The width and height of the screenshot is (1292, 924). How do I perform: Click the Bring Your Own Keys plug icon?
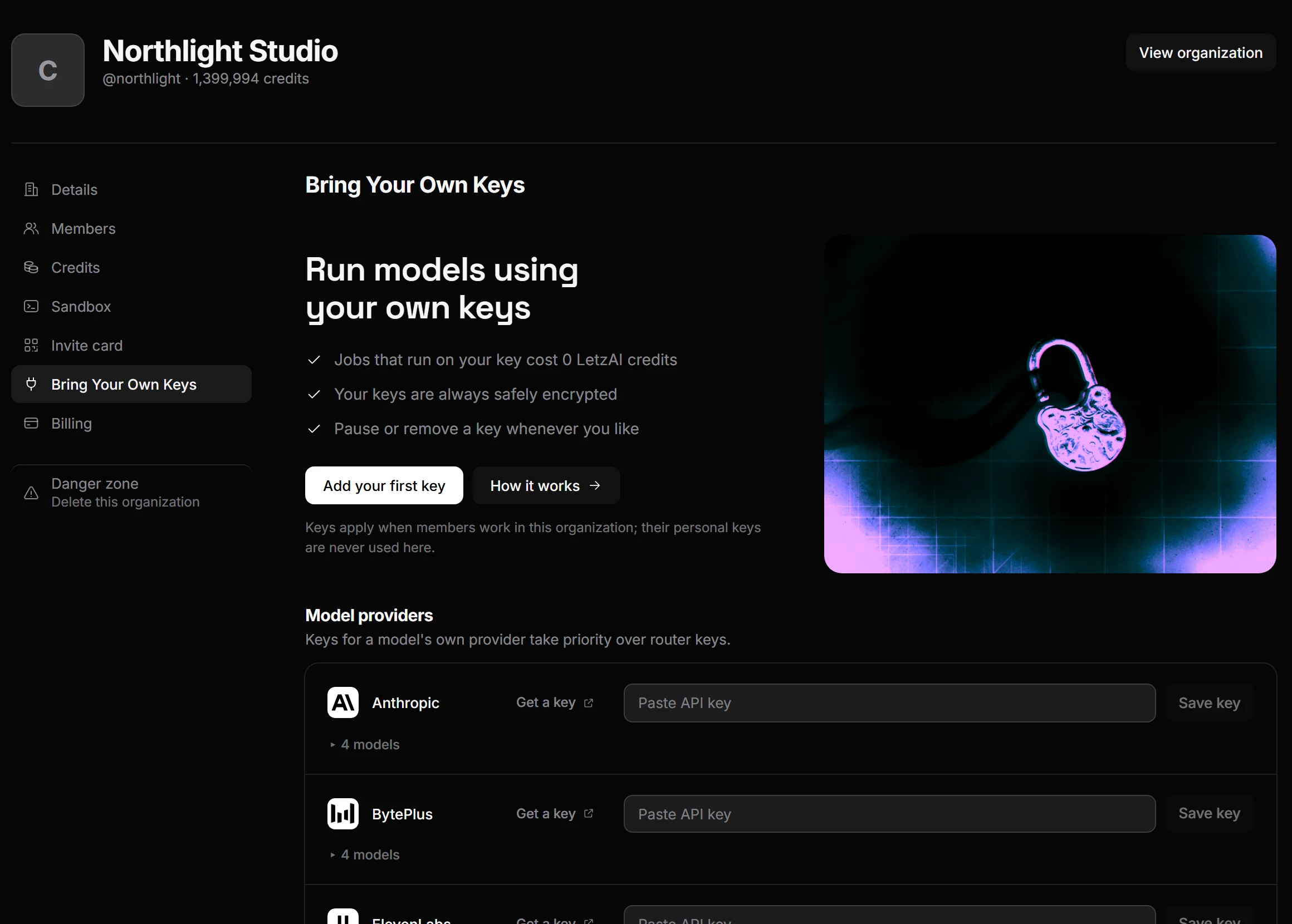pos(31,384)
